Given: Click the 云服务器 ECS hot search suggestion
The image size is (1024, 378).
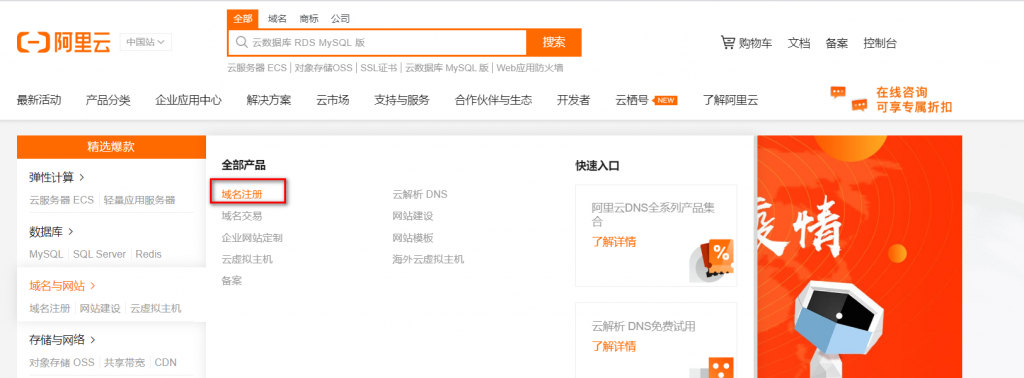Looking at the screenshot, I should [x=257, y=67].
